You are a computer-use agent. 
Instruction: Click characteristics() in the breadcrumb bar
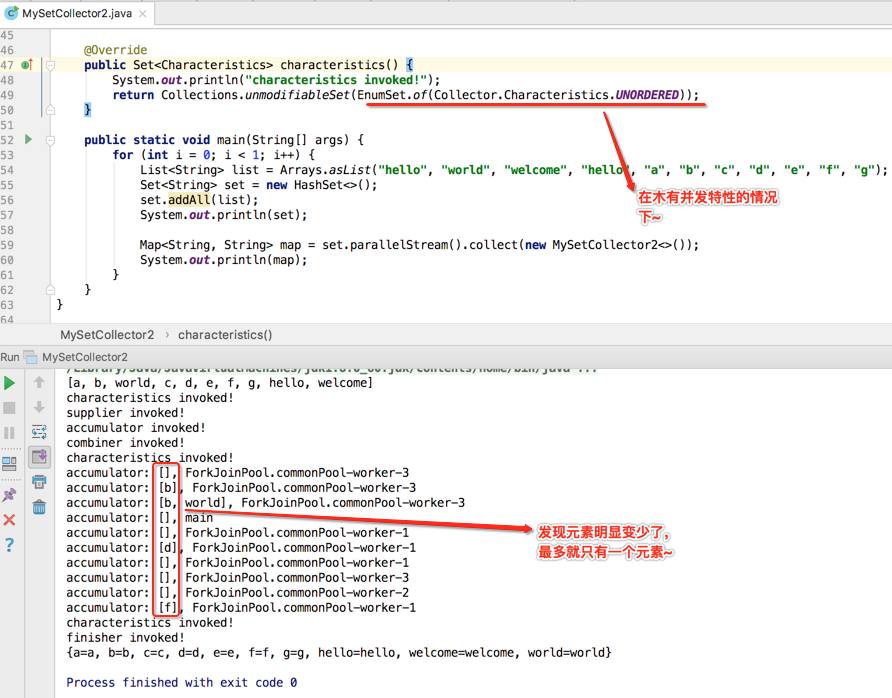[225, 335]
